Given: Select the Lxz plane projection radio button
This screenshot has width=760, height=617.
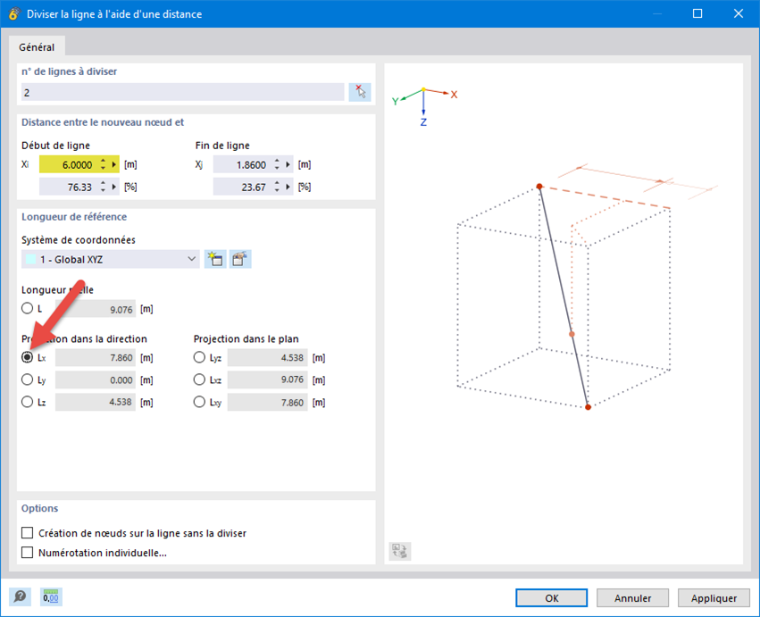Looking at the screenshot, I should click(x=199, y=380).
